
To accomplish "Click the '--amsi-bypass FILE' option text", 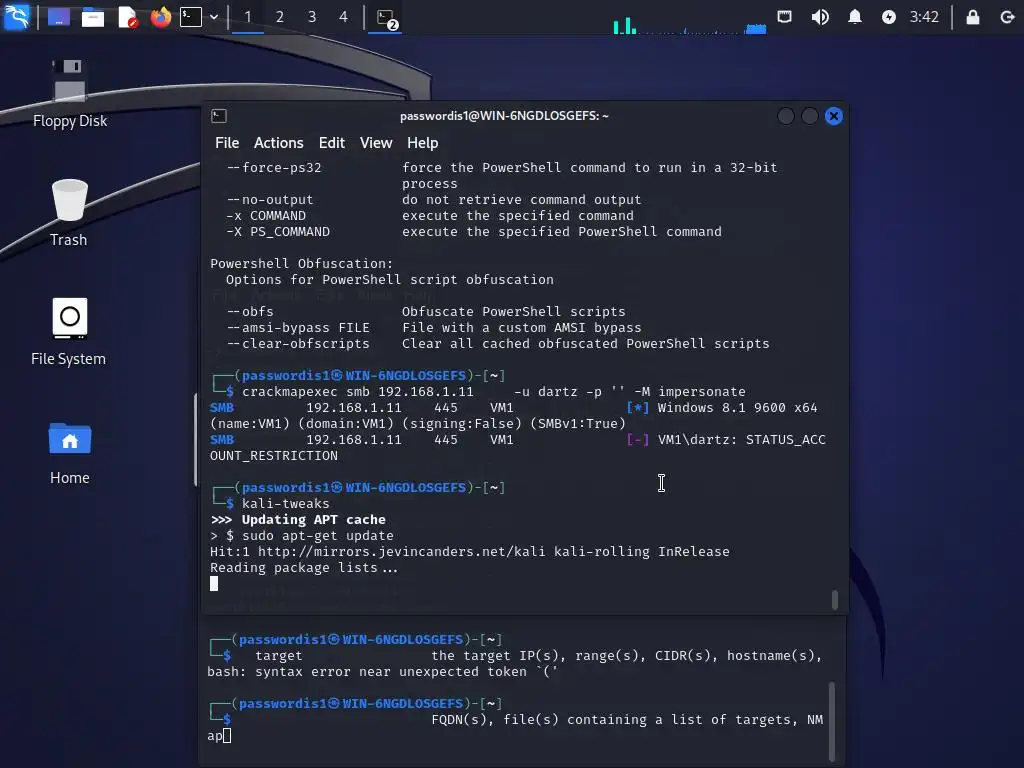I will click(x=298, y=328).
